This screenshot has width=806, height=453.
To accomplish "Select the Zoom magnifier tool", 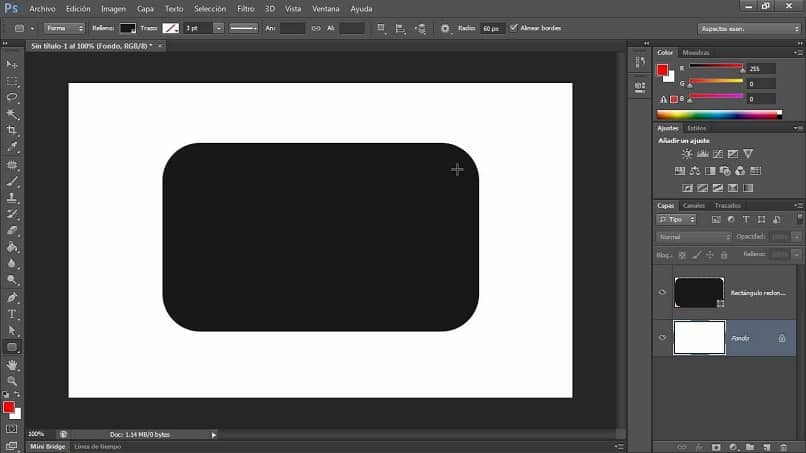I will tap(12, 381).
